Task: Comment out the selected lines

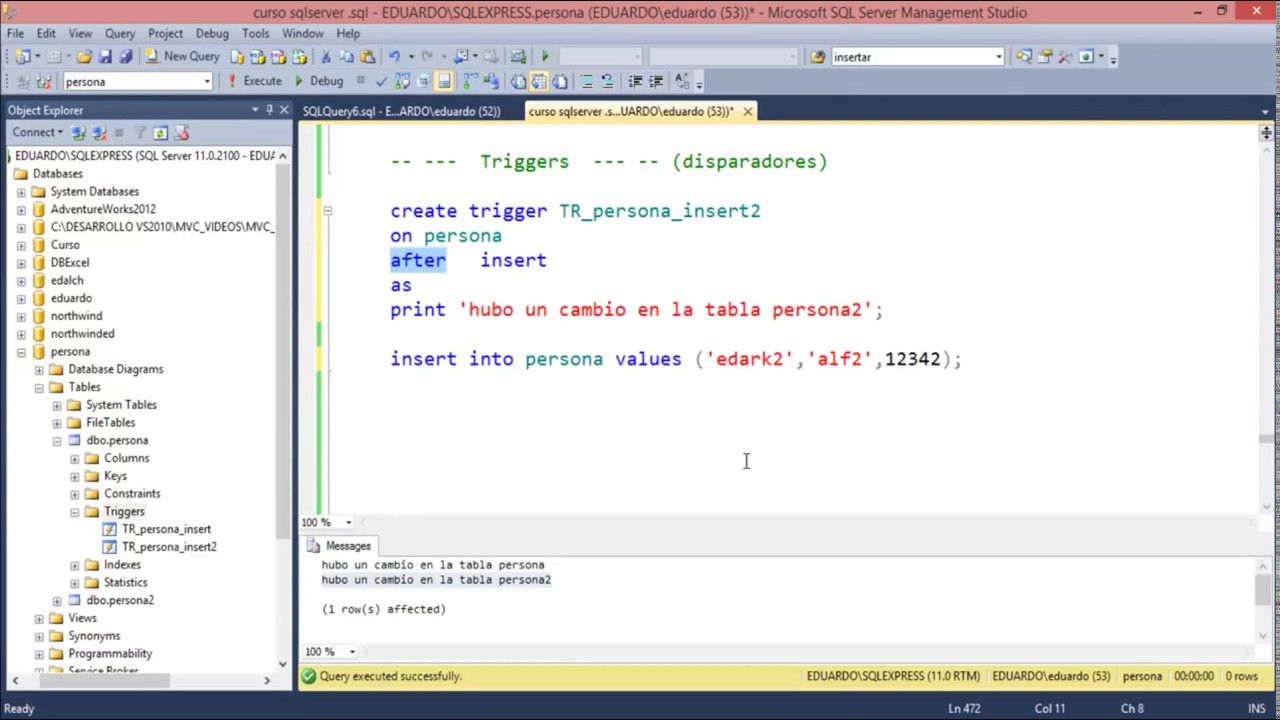Action: (587, 81)
